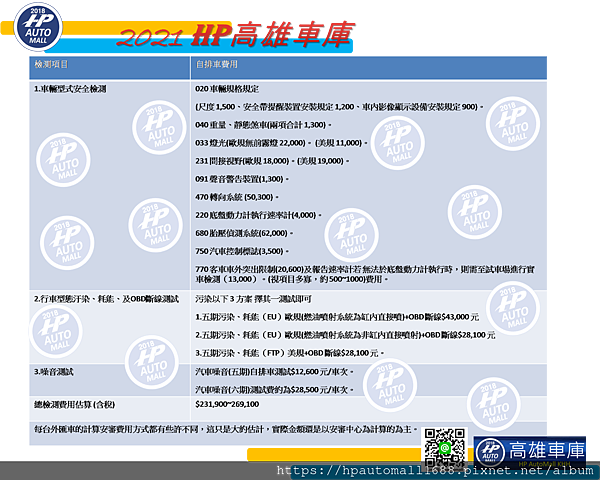
Task: Click the line '汽車噪音(六期)' $28,500 元/車次
Action: 274,390
